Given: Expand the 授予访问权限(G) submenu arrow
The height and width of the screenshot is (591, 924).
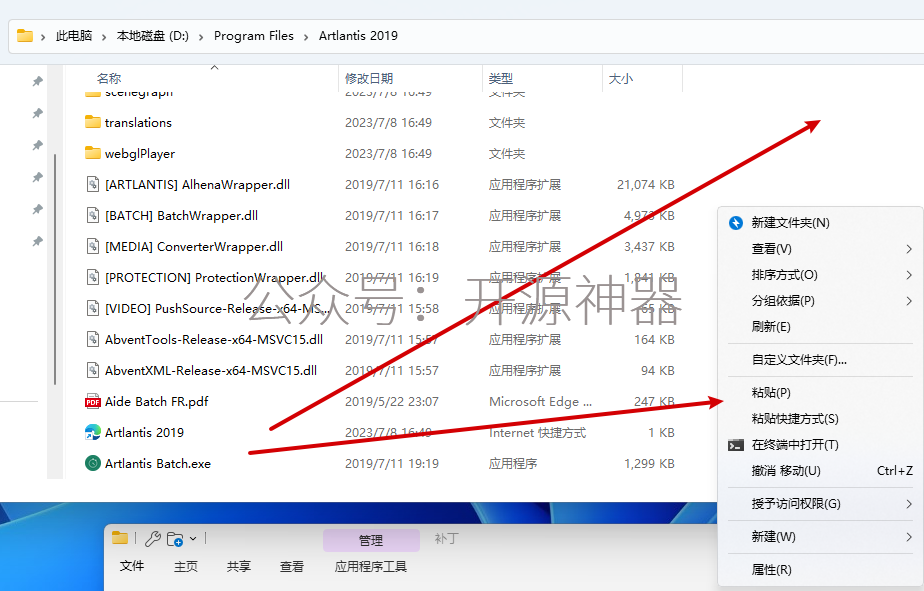Looking at the screenshot, I should coord(909,504).
